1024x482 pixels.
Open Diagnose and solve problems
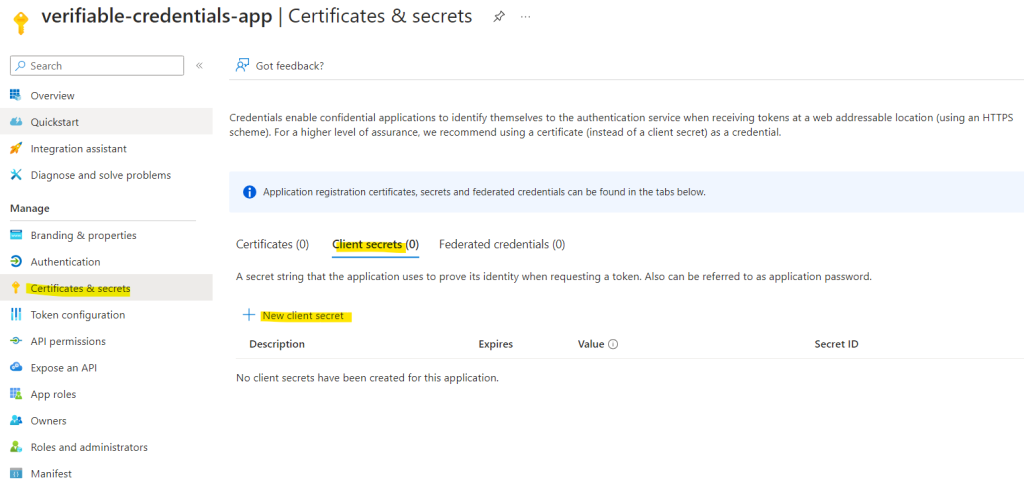click(101, 175)
